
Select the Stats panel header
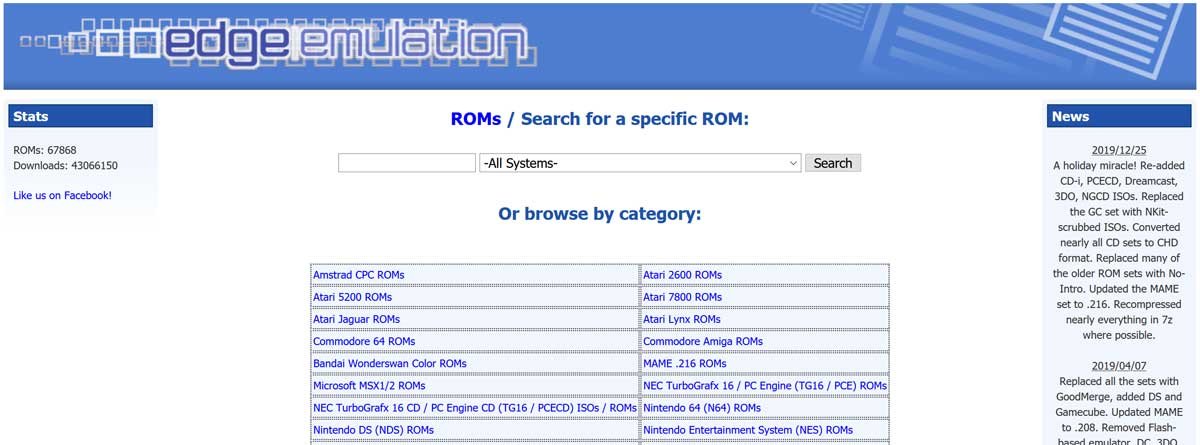point(81,116)
